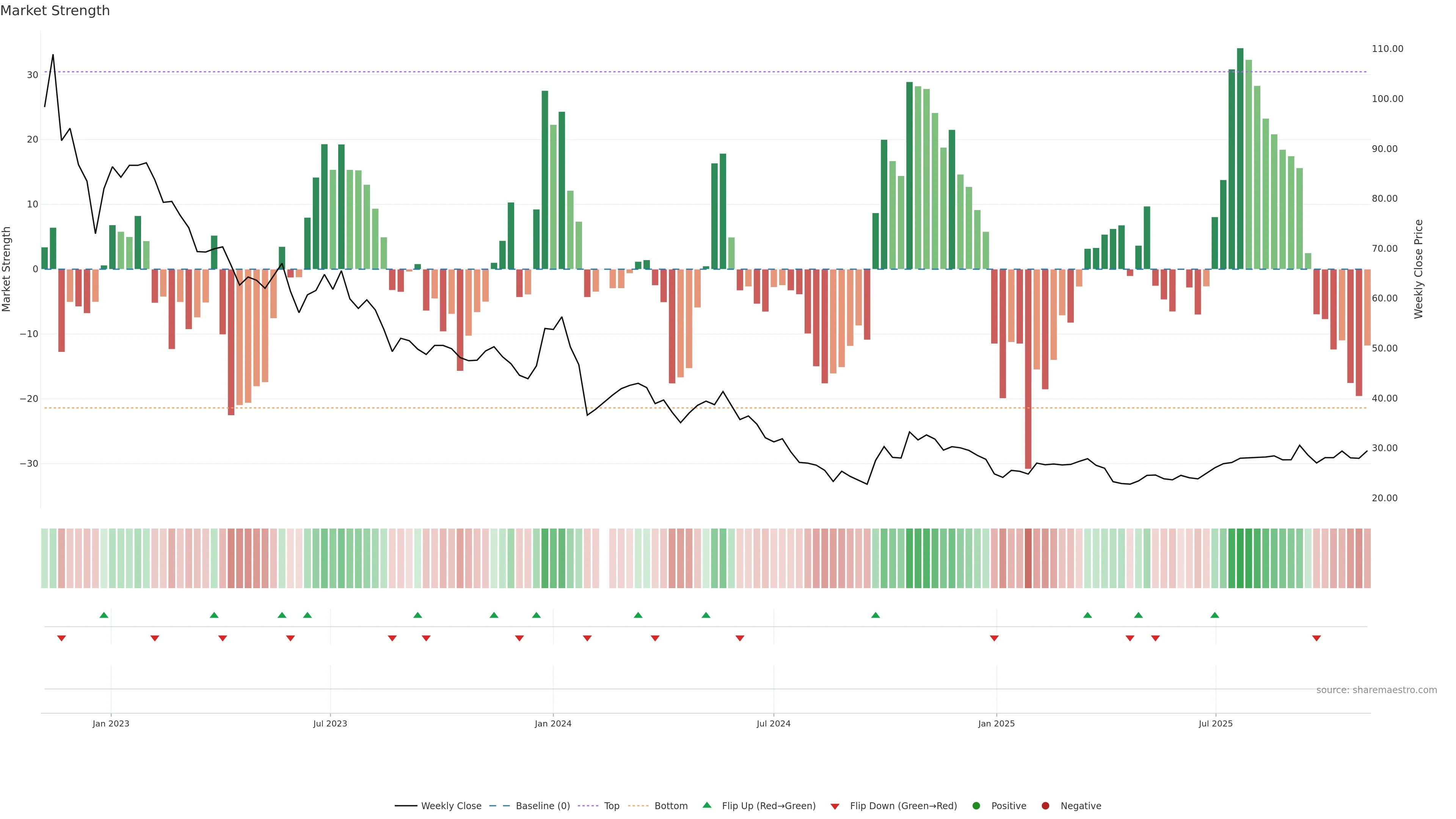Click the Weekly Close Price axis title

click(x=1418, y=269)
